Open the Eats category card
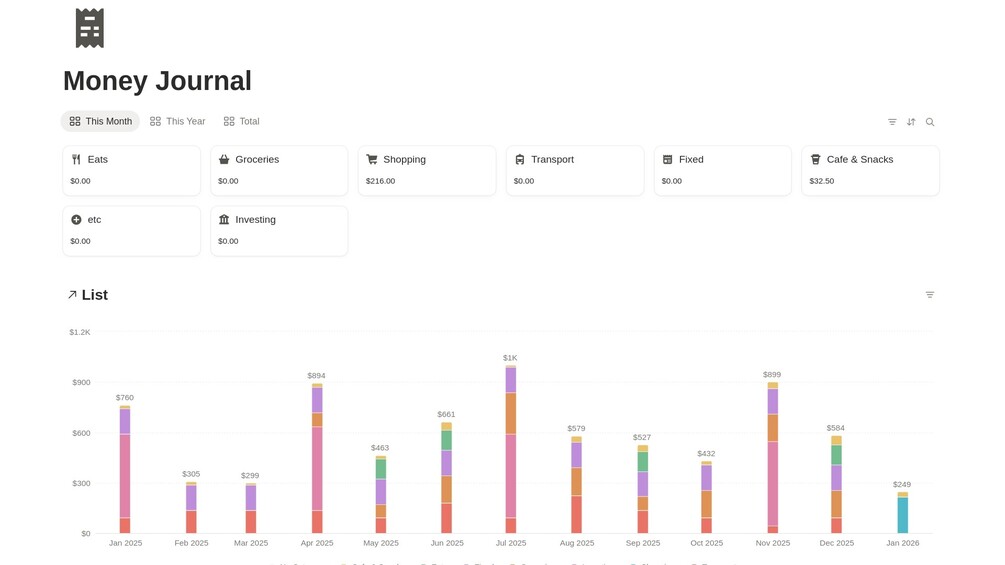1005x565 pixels. tap(131, 170)
